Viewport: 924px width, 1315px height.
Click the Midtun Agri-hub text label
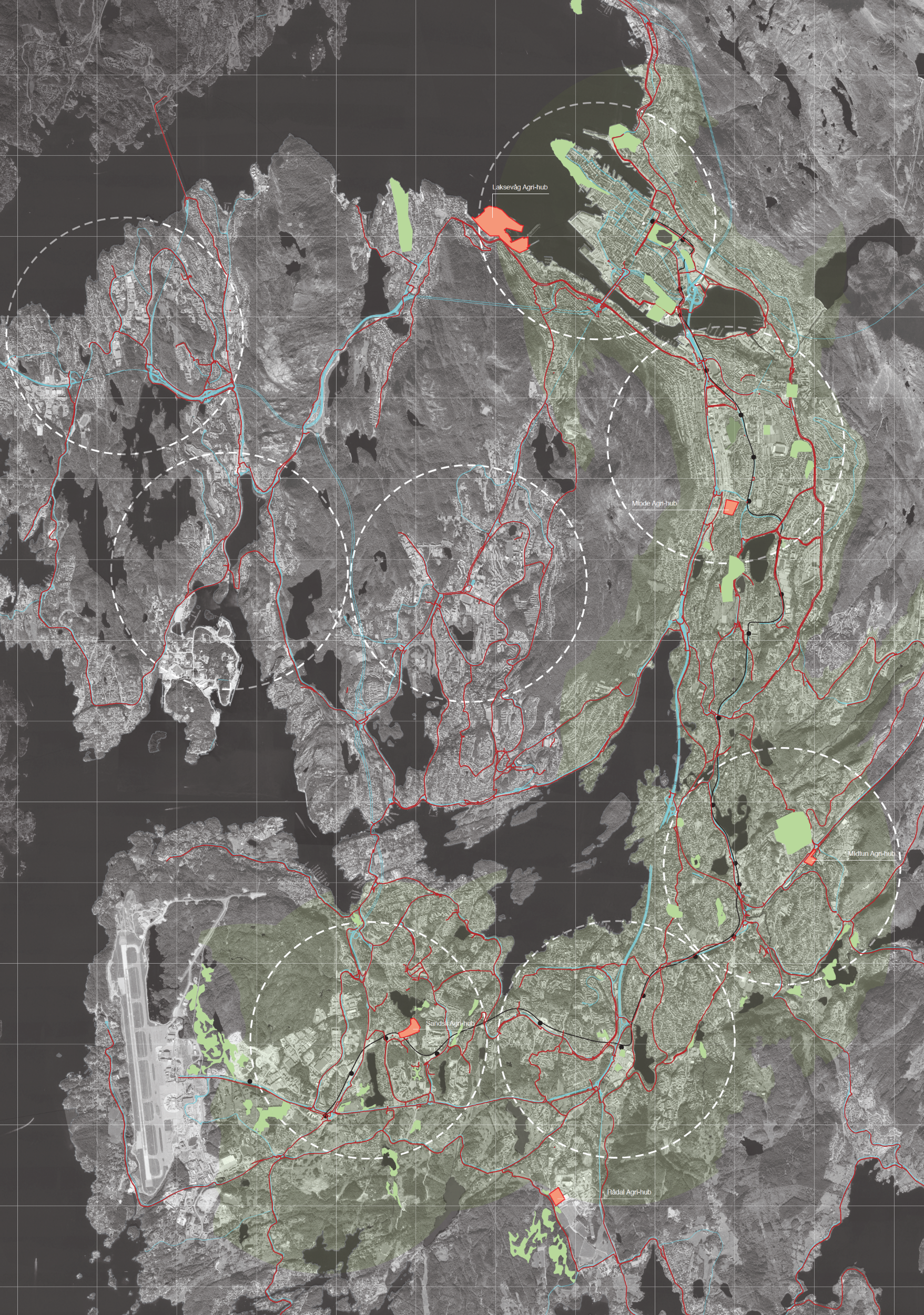click(871, 853)
